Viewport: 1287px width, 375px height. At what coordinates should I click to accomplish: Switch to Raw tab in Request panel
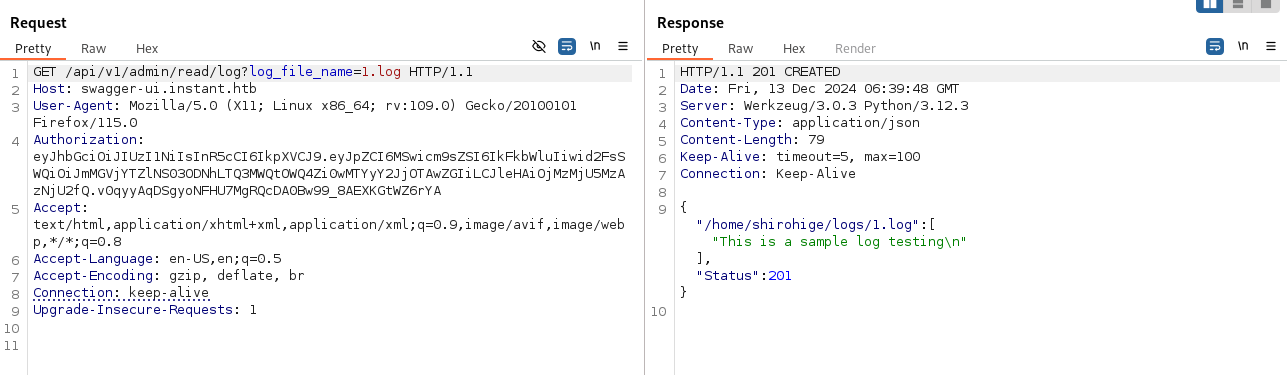click(x=93, y=48)
